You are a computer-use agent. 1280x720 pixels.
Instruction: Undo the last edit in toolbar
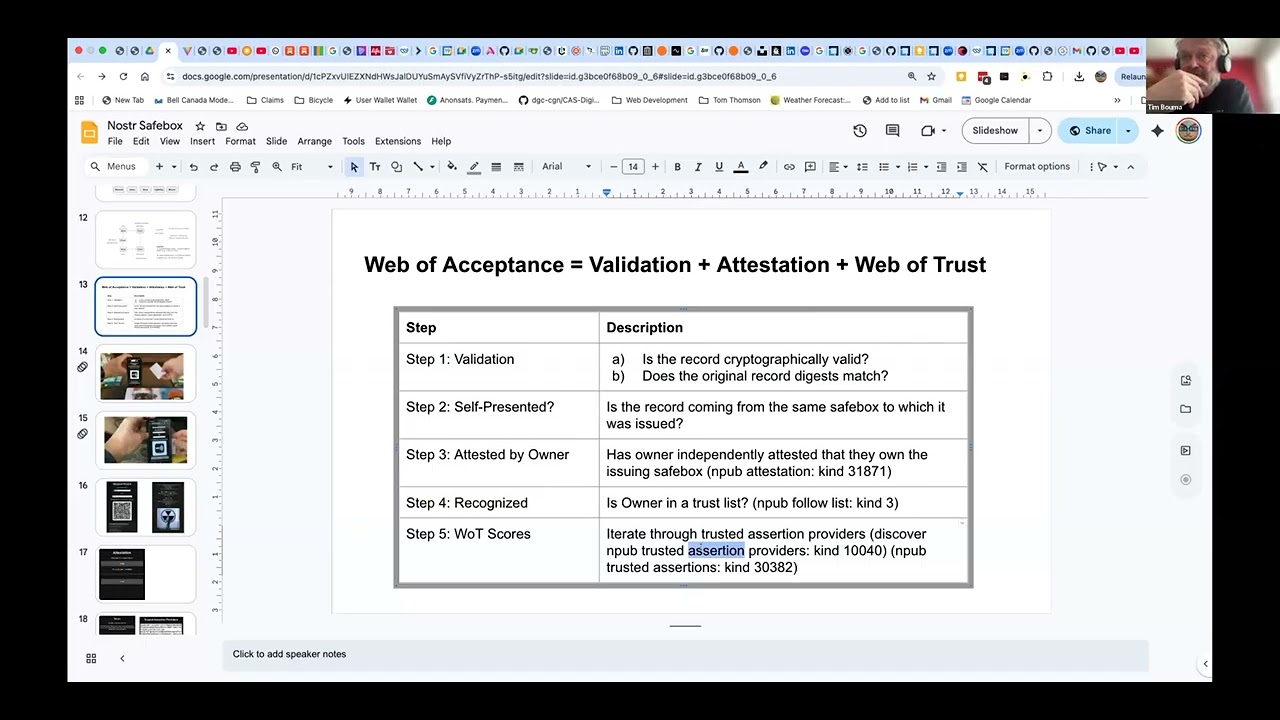tap(193, 167)
